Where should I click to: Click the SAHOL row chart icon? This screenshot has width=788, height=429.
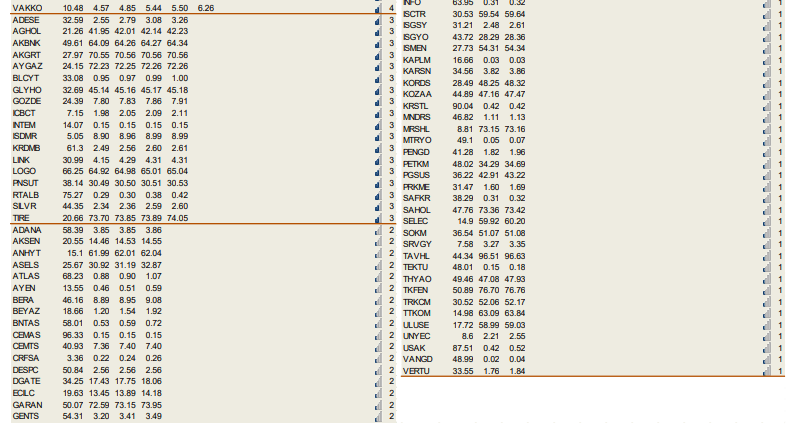click(766, 210)
